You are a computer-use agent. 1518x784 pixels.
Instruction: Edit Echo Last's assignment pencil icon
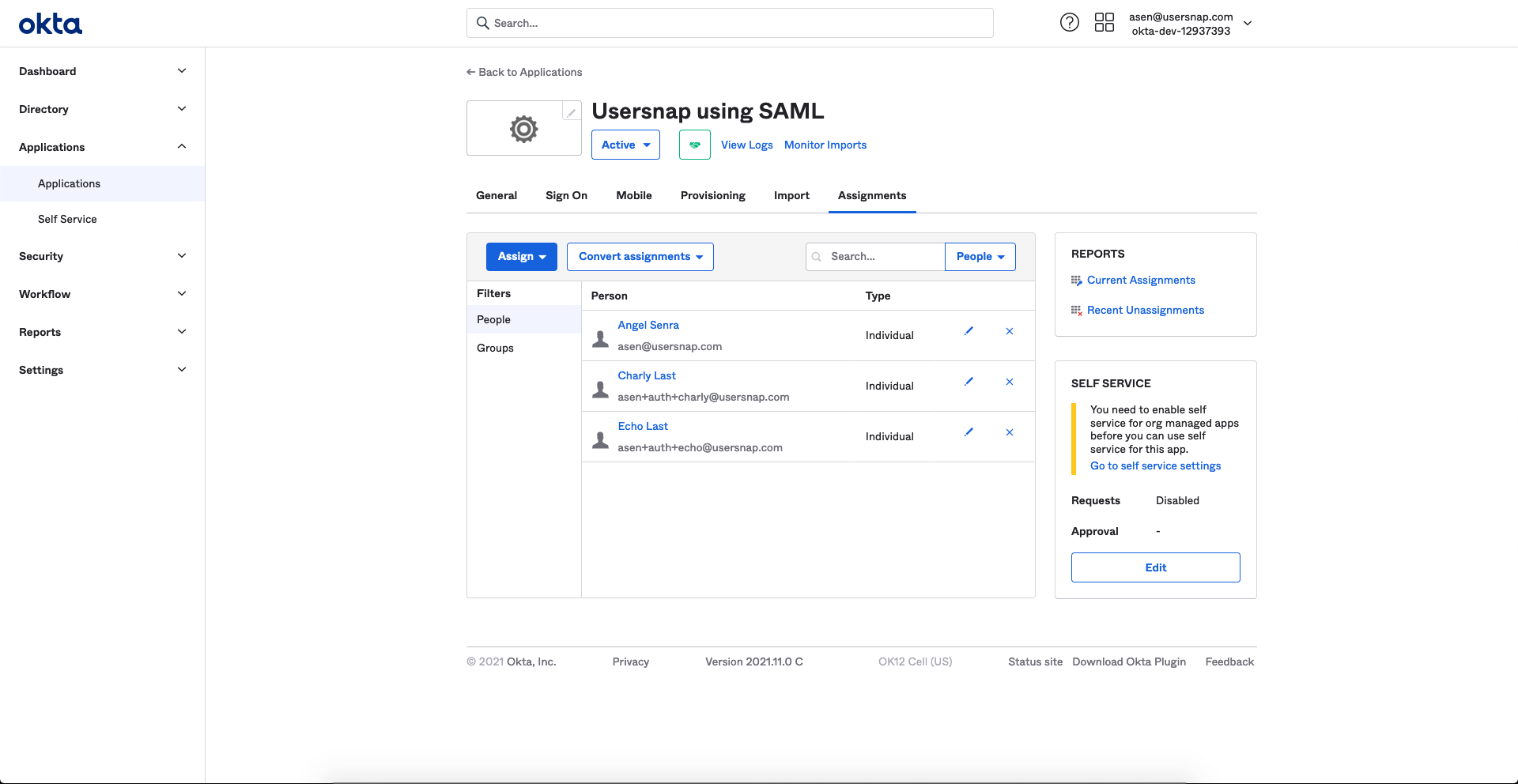969,432
